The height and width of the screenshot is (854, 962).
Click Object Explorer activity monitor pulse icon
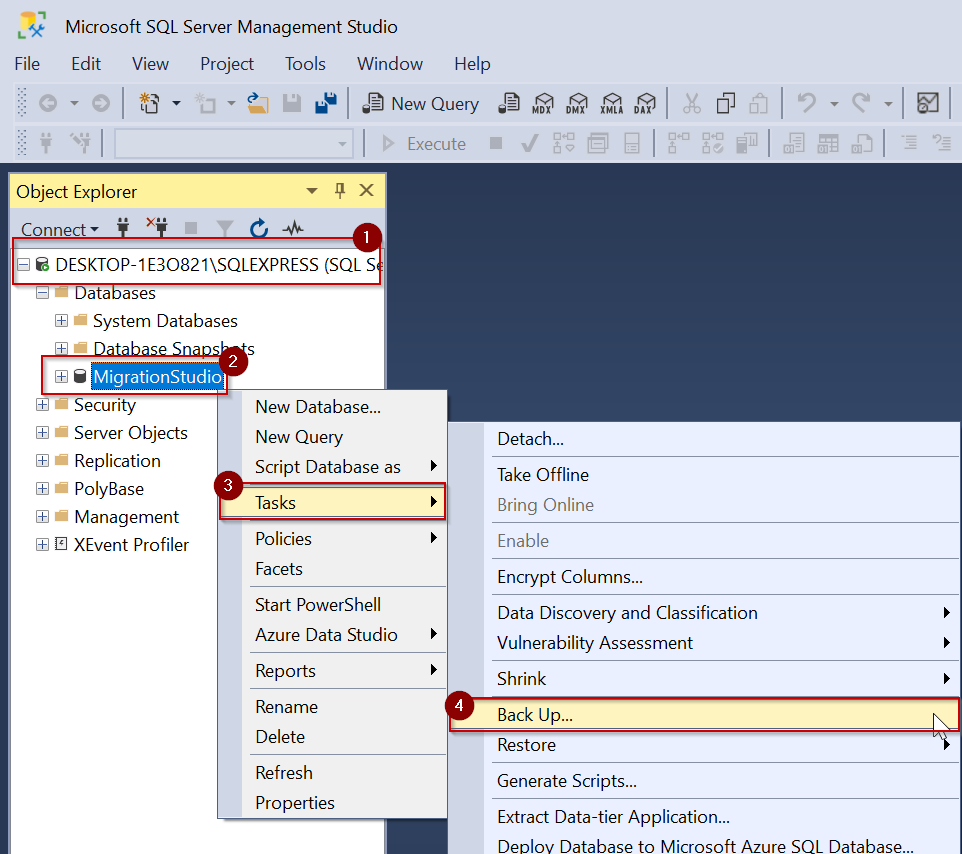click(293, 229)
